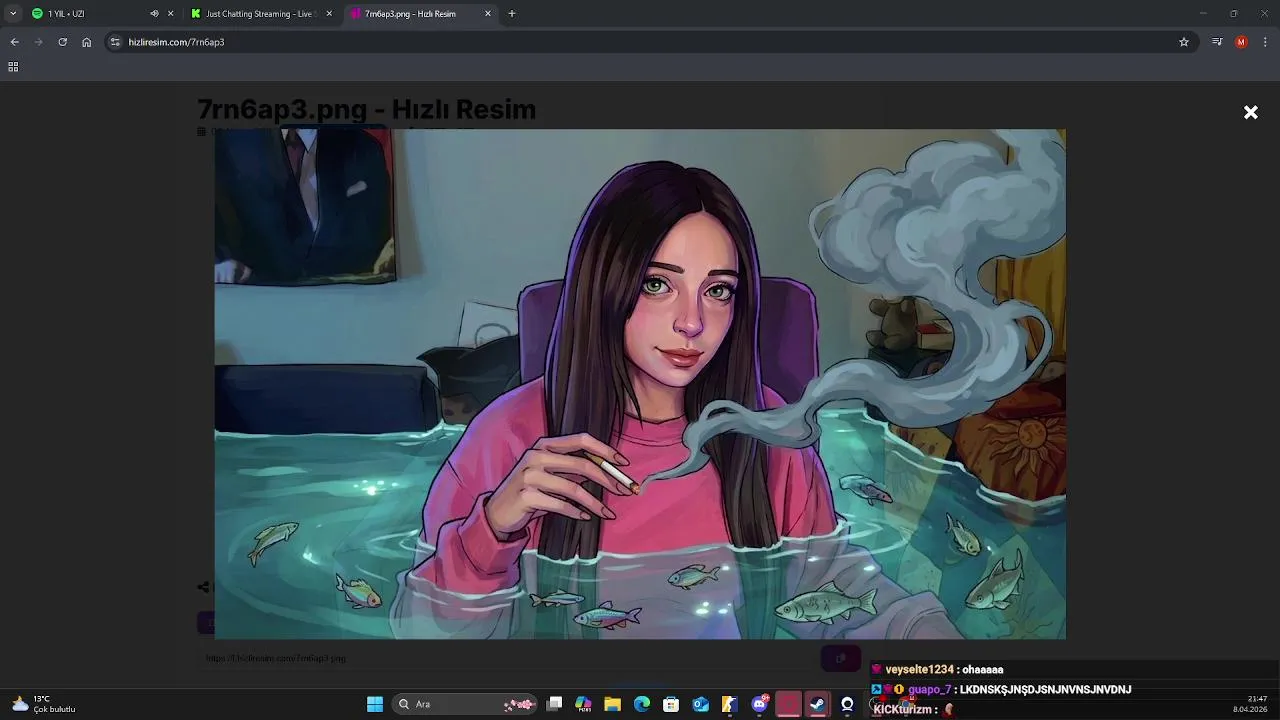The height and width of the screenshot is (720, 1280).
Task: Close the Just Chatting Streaming tab
Action: [x=329, y=14]
